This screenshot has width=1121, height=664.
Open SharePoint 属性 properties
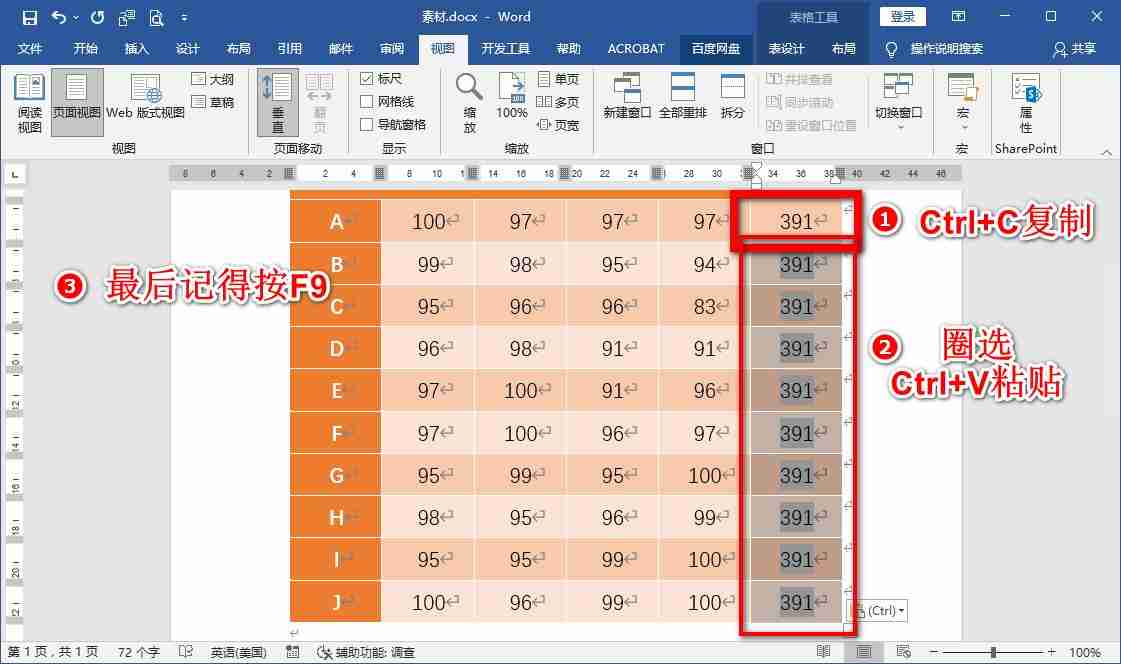pos(1025,100)
